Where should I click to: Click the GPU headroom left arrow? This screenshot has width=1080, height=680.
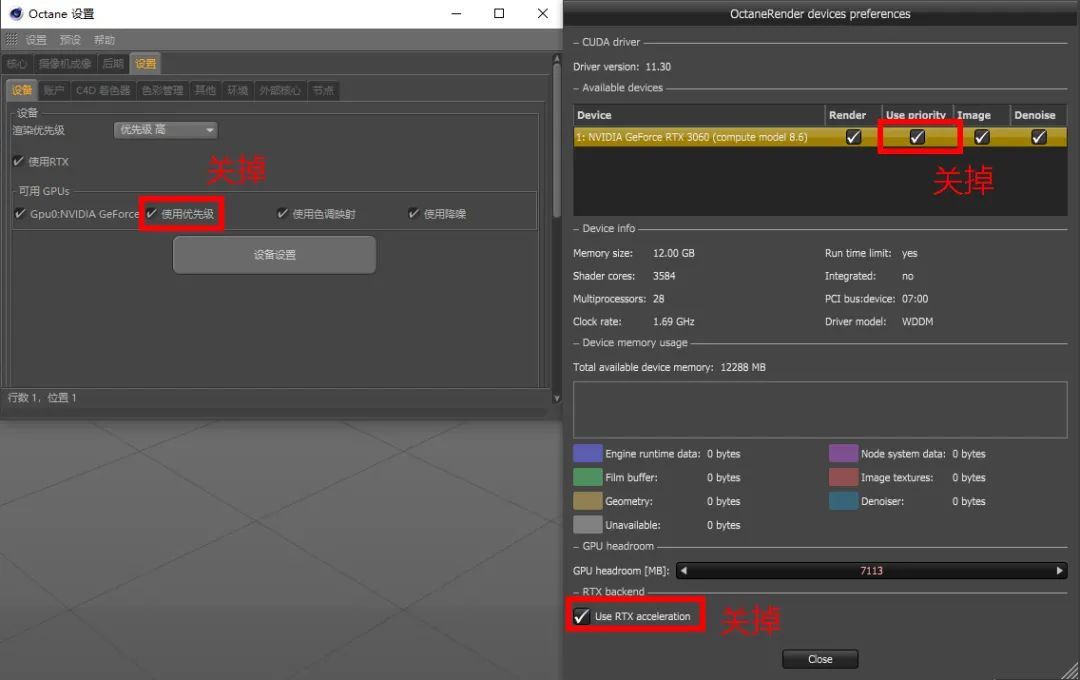[683, 571]
